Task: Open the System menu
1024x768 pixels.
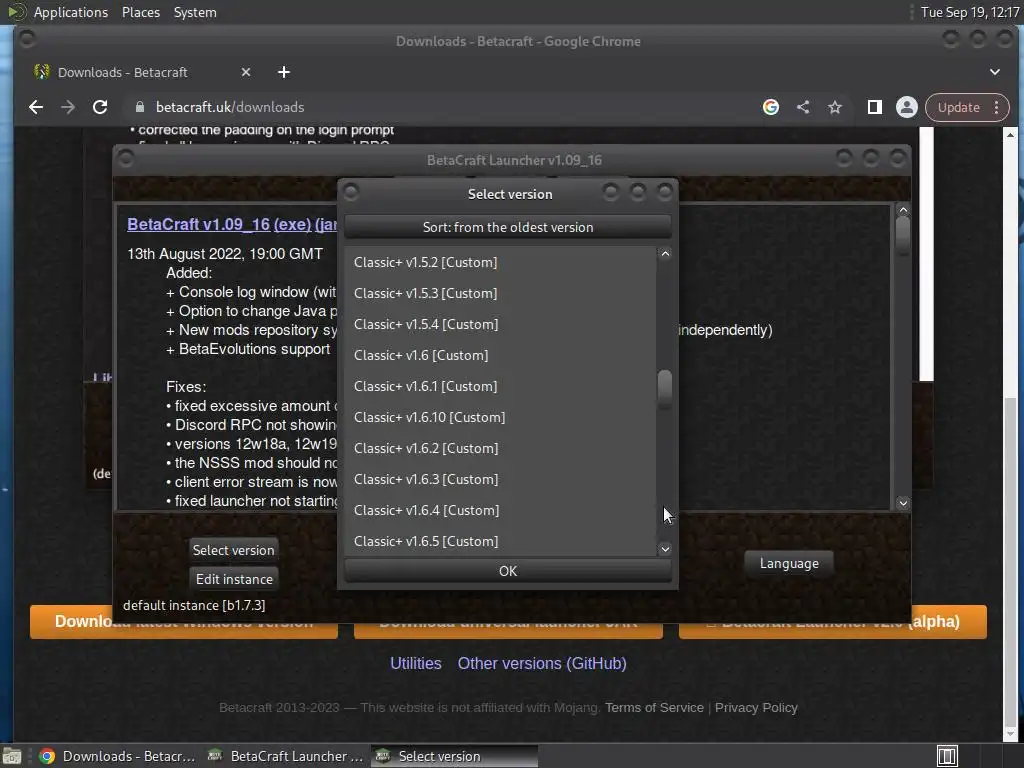Action: coord(195,12)
